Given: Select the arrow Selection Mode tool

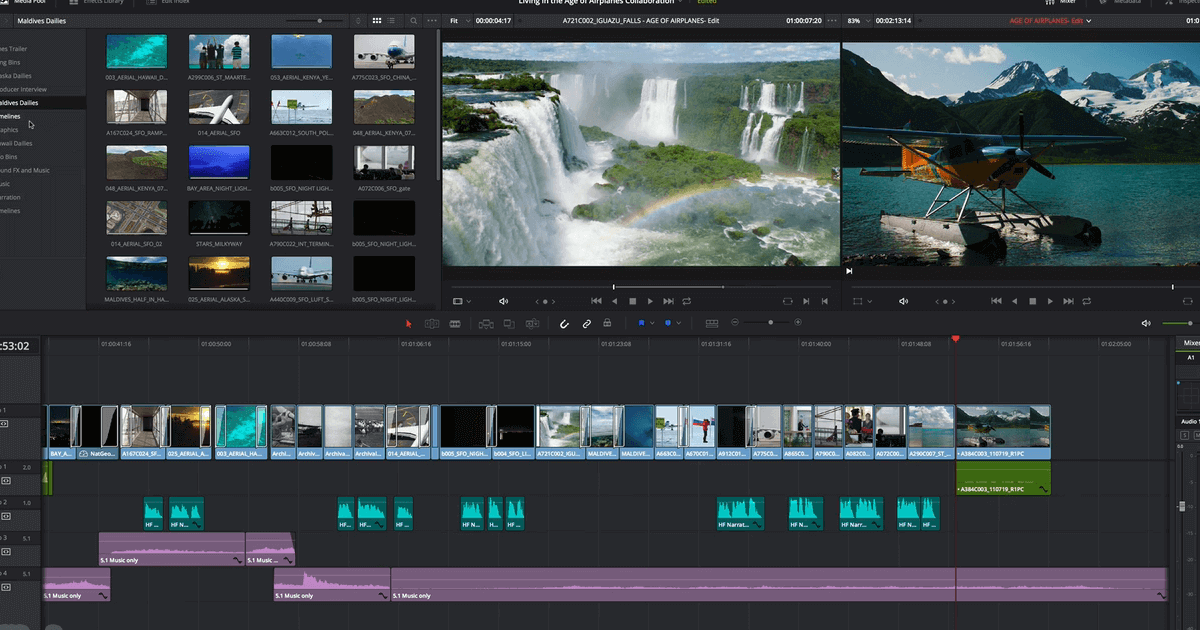Looking at the screenshot, I should click(x=408, y=323).
